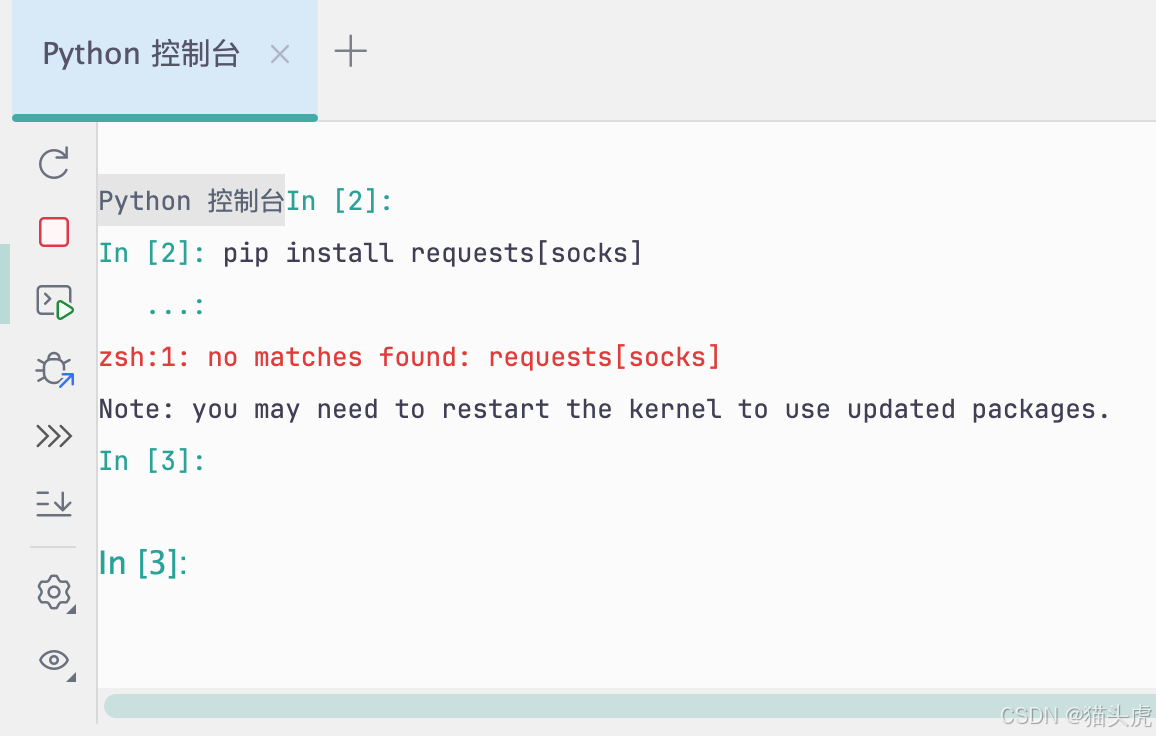Close the Python 控制台 tab
The image size is (1156, 736).
[278, 54]
